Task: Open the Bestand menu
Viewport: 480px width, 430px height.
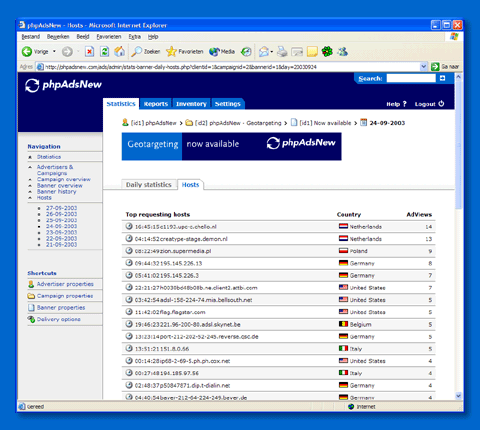Action: point(31,37)
